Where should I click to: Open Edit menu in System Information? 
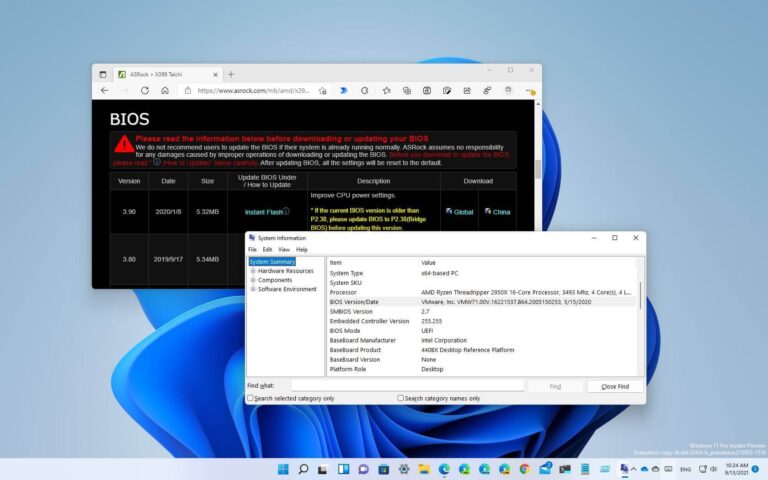[267, 249]
